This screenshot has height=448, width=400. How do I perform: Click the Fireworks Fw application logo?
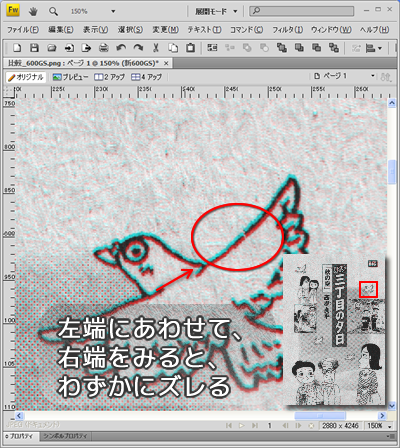coord(13,10)
